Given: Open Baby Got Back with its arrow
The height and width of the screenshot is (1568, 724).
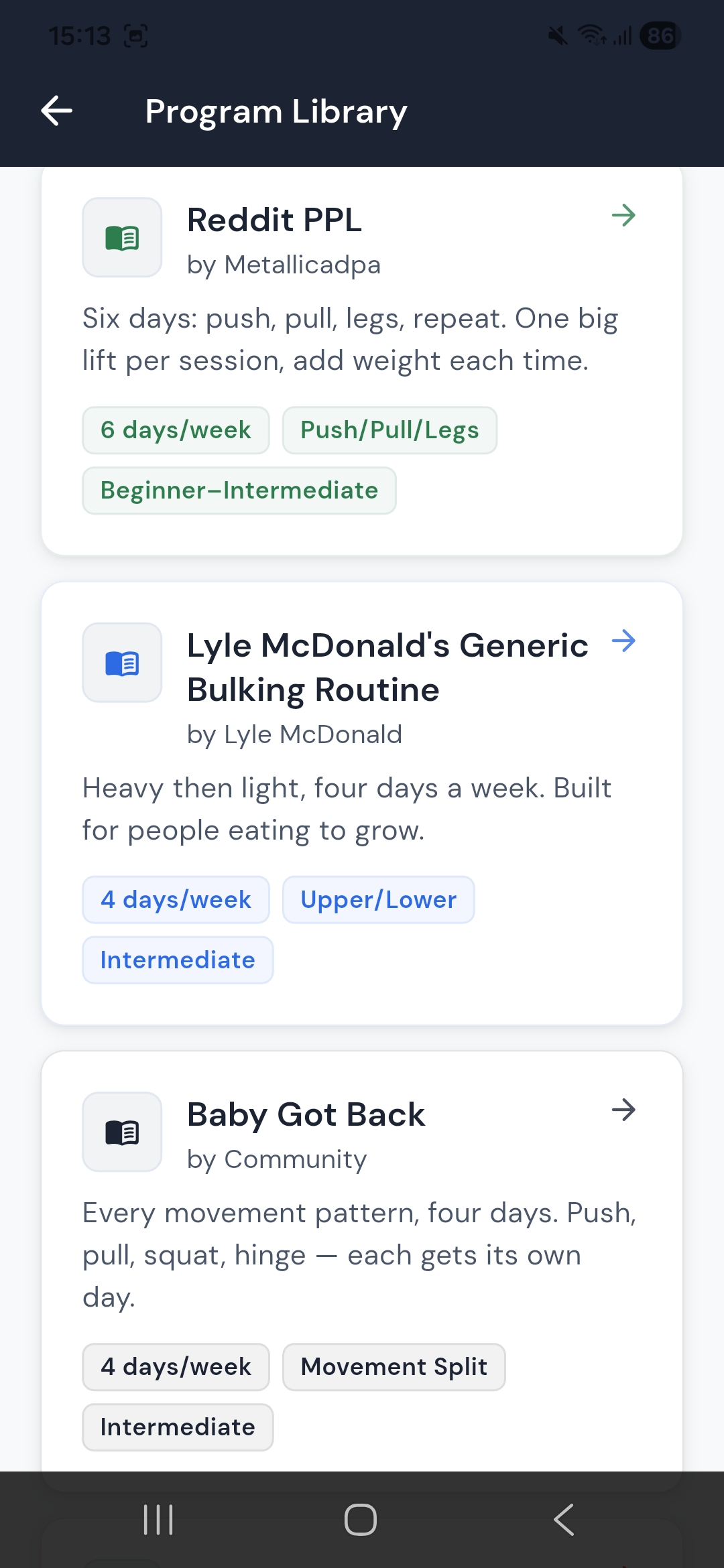Looking at the screenshot, I should pyautogui.click(x=623, y=1110).
